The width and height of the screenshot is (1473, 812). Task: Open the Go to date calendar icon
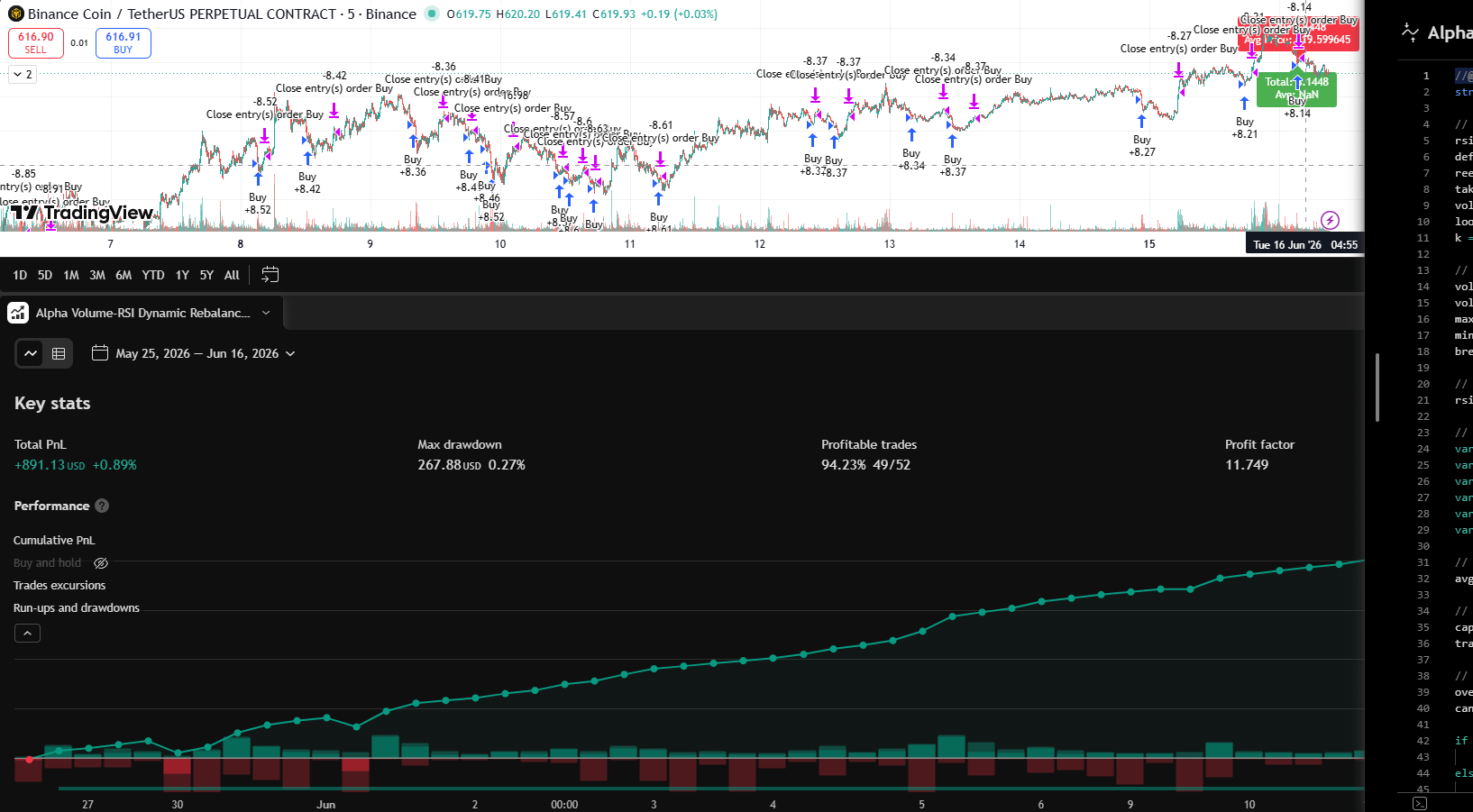tap(270, 275)
